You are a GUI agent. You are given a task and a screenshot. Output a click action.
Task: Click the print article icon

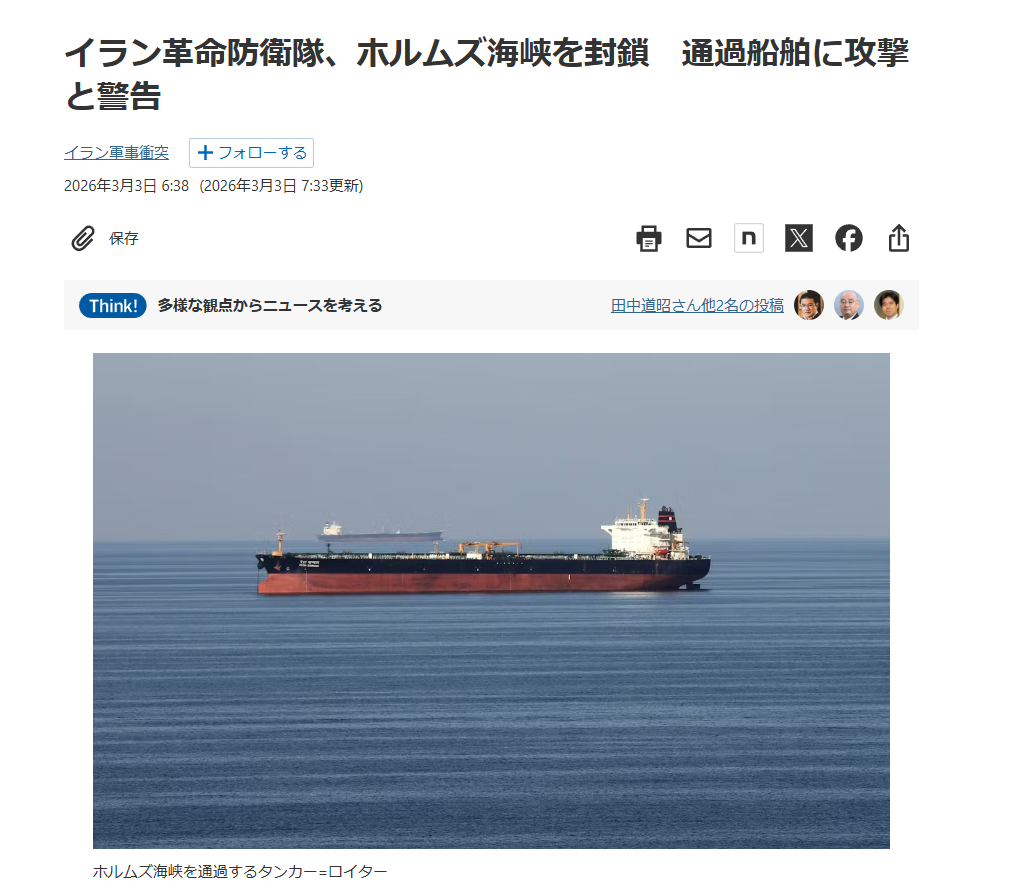pos(649,238)
